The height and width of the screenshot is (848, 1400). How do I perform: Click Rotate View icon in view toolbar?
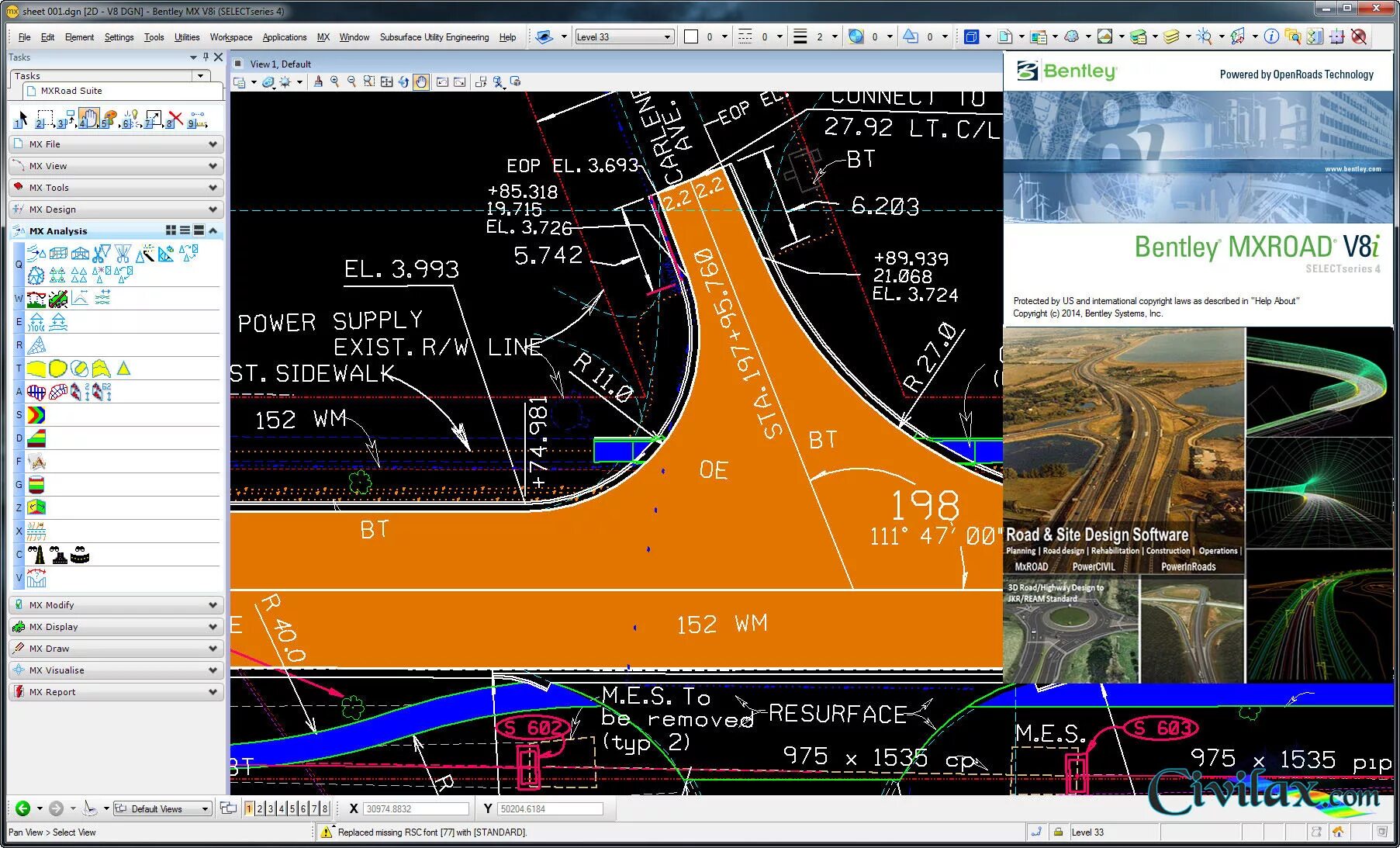[x=403, y=81]
